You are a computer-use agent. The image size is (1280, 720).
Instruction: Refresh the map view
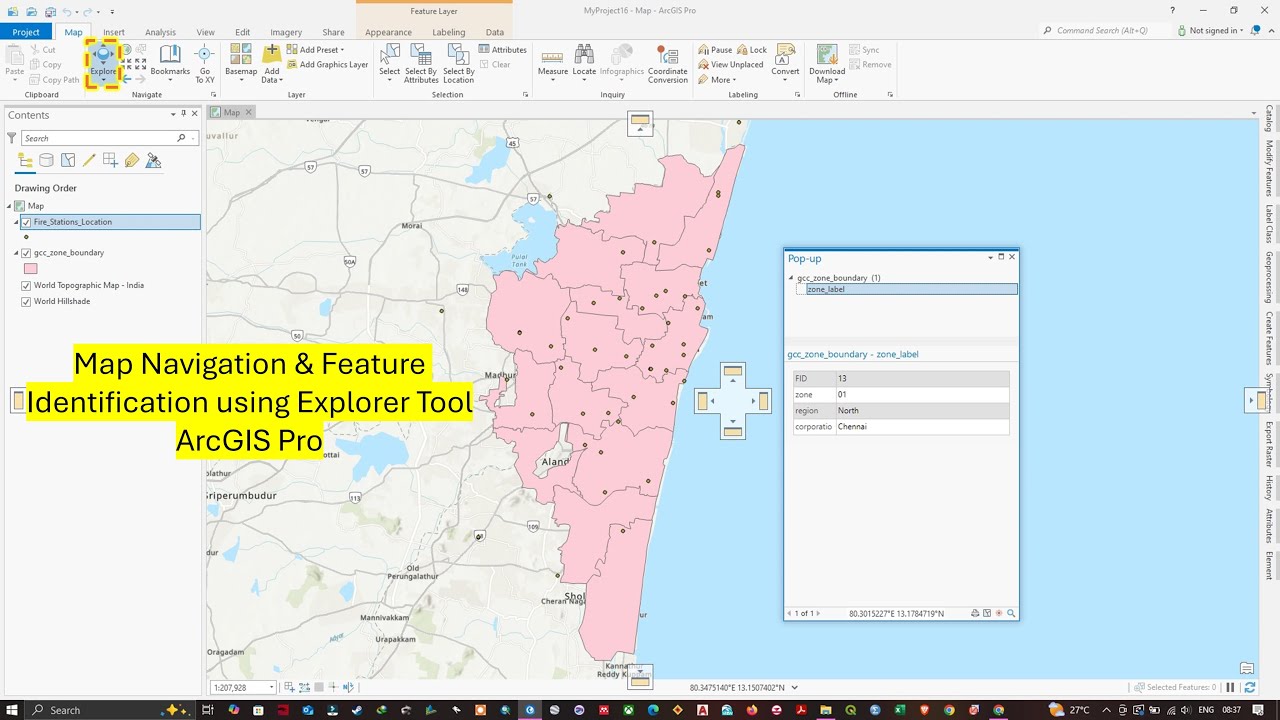pyautogui.click(x=1250, y=688)
